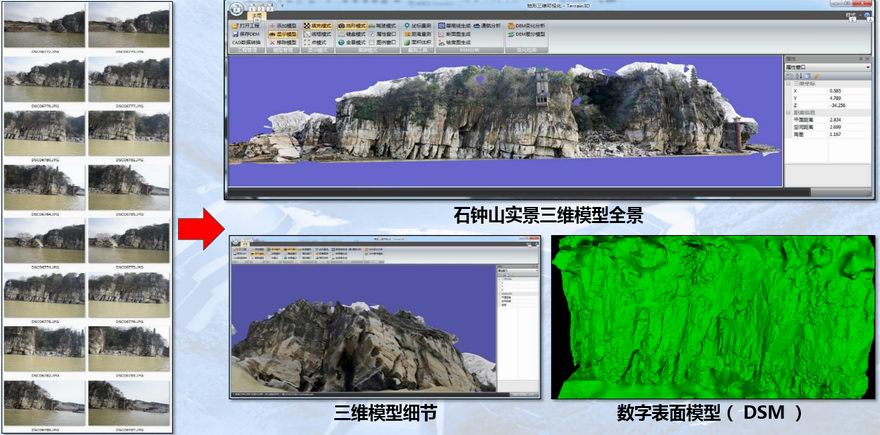Select the 填充模式 fill mode
The height and width of the screenshot is (435, 880).
(318, 26)
